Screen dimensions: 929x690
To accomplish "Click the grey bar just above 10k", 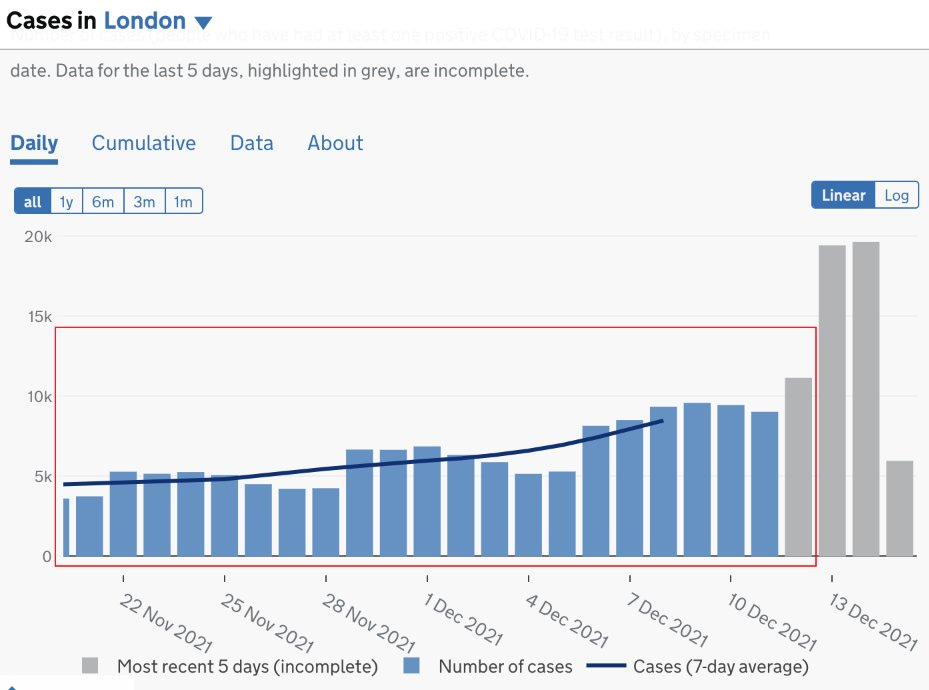I will [x=798, y=467].
